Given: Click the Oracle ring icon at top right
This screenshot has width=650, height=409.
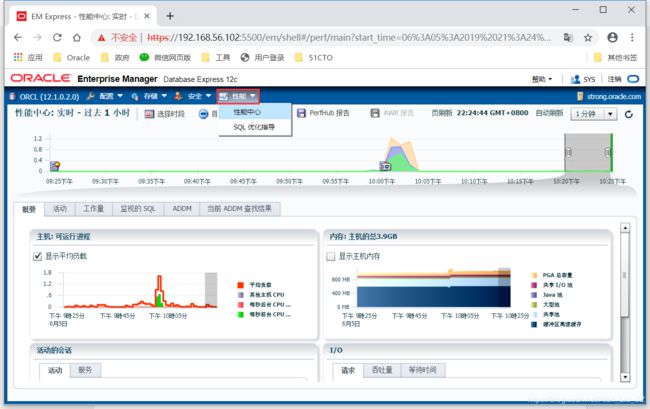Looking at the screenshot, I should [x=633, y=79].
